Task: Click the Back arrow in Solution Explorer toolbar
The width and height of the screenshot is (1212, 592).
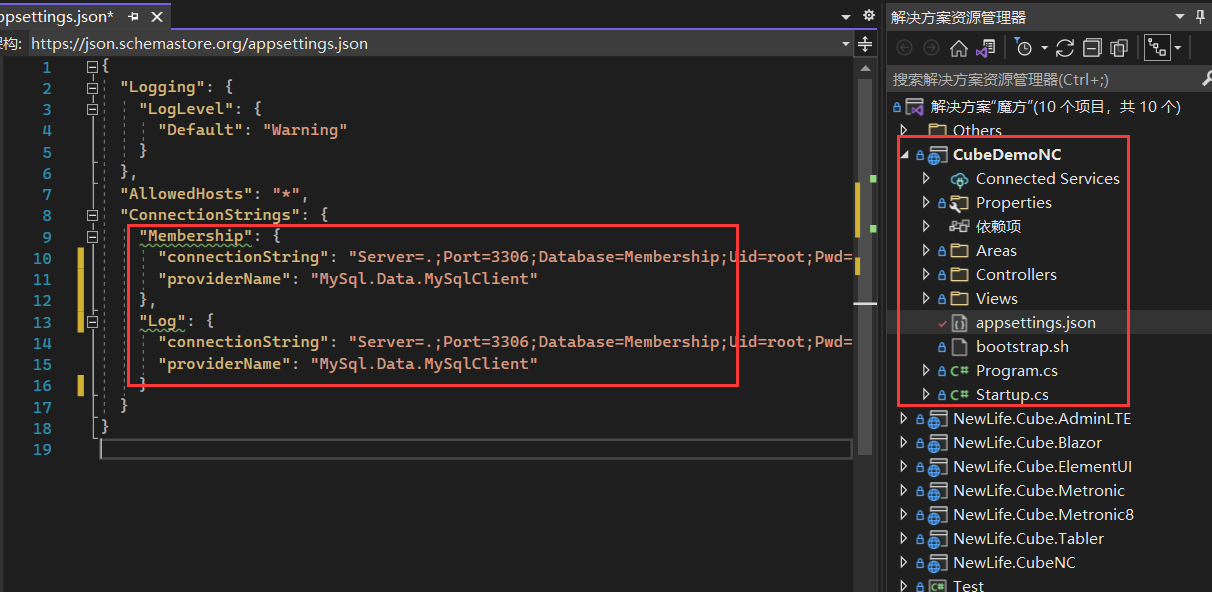Action: pyautogui.click(x=905, y=48)
